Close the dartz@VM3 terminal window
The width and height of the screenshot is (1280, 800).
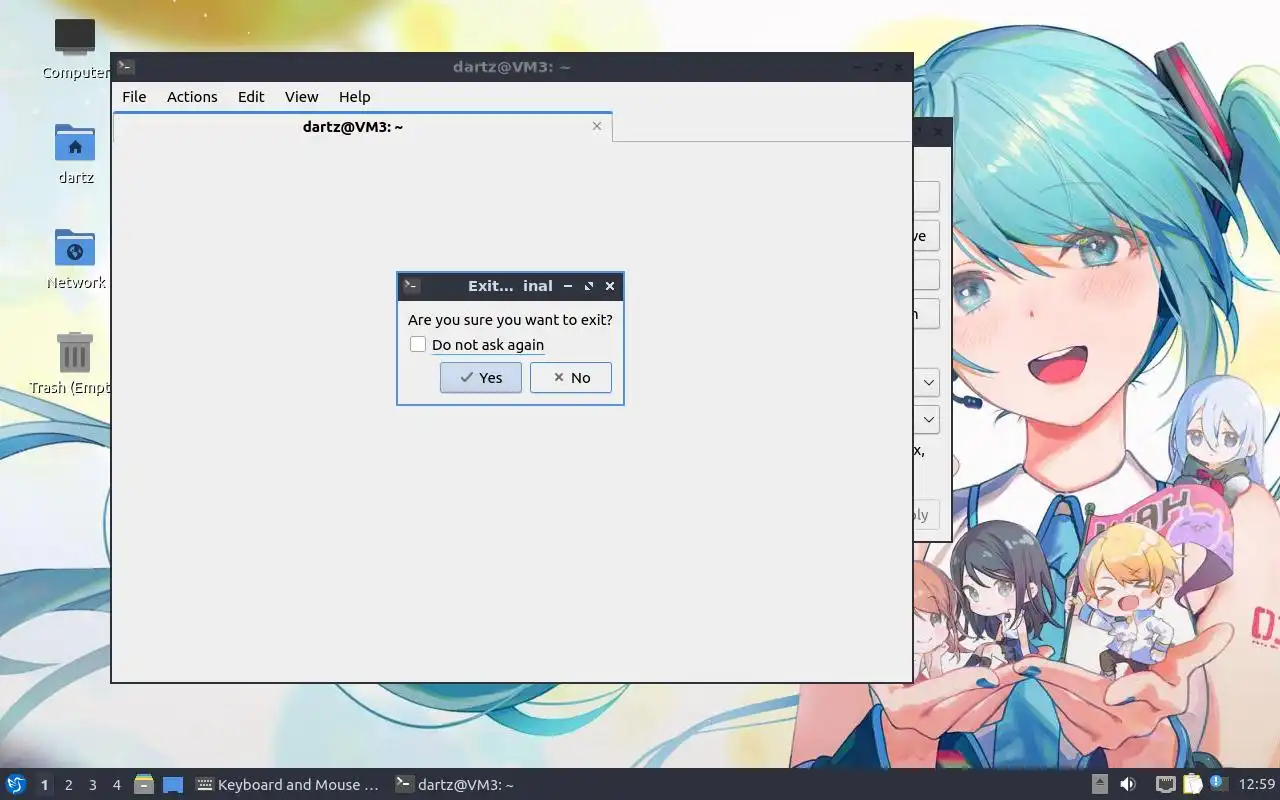tap(898, 67)
